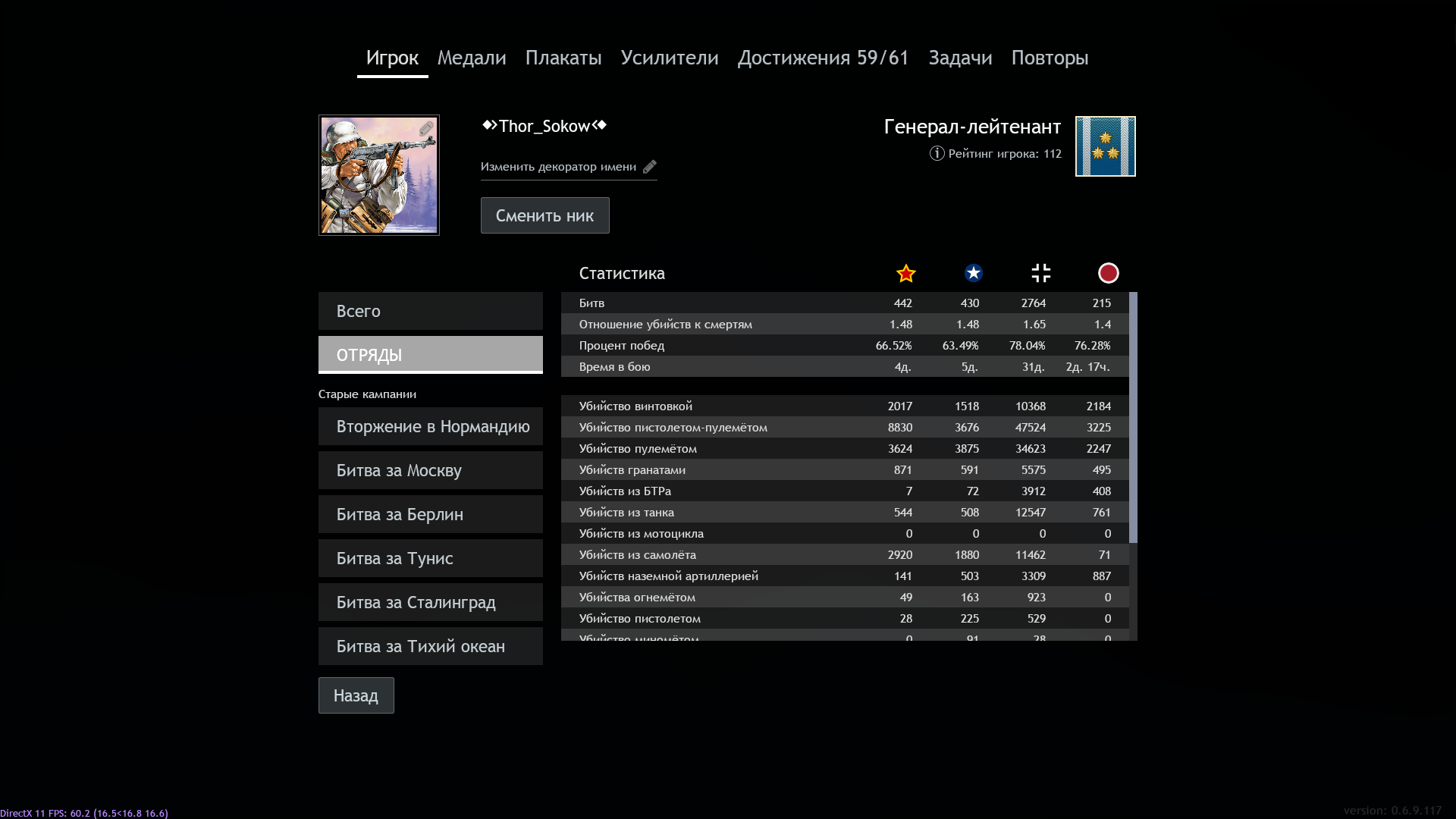Image resolution: width=1456 pixels, height=819 pixels.
Task: Click the USA blue star faction icon
Action: point(973,273)
